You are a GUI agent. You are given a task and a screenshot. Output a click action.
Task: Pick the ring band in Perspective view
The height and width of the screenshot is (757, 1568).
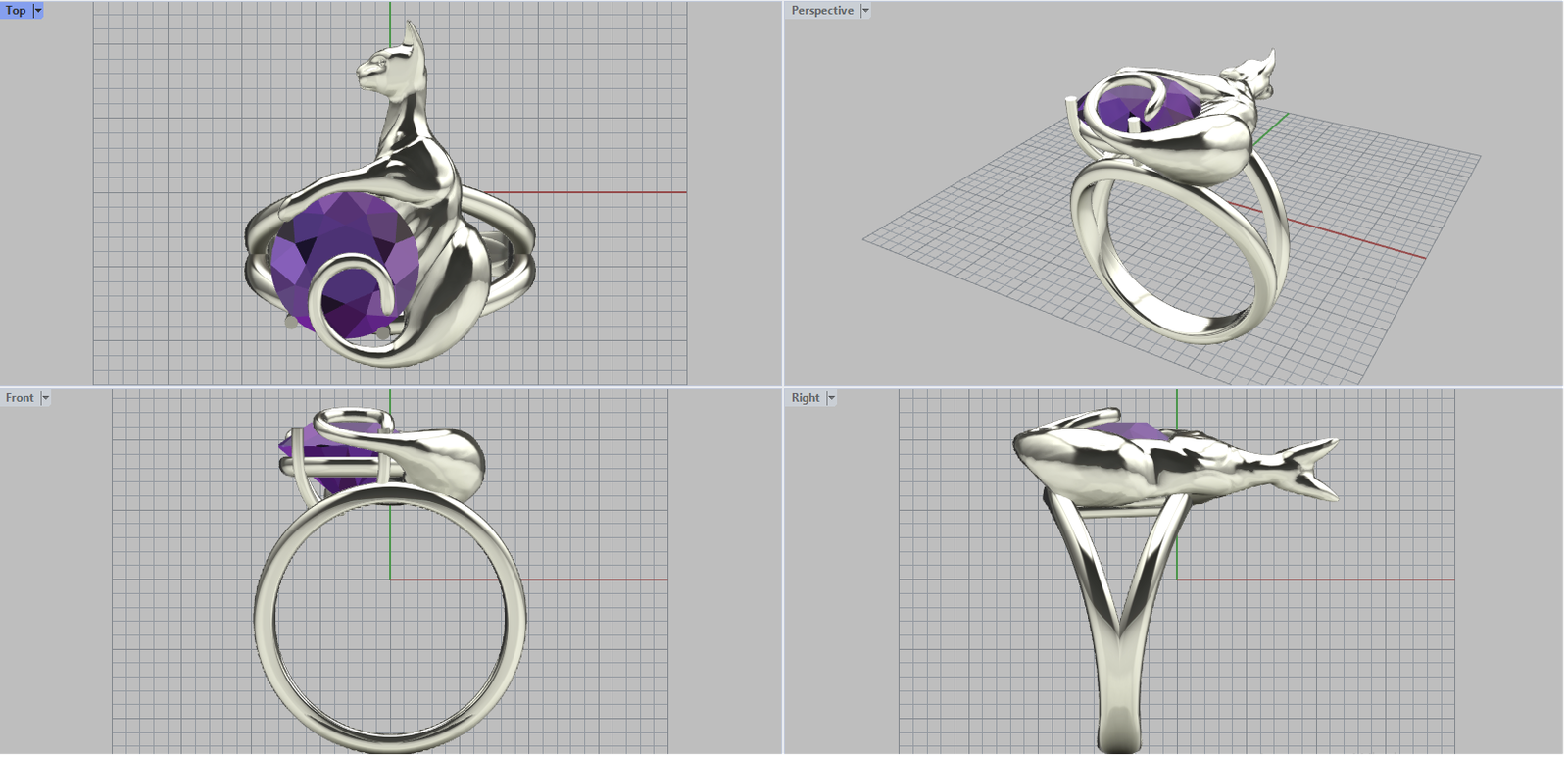click(x=1098, y=275)
